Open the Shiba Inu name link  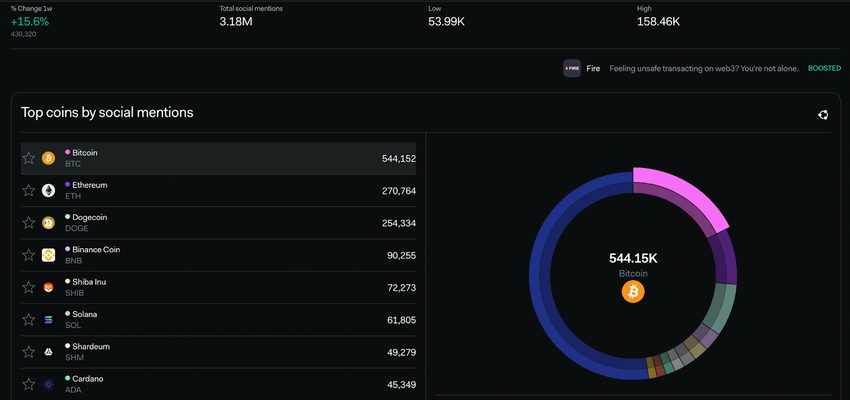point(89,282)
